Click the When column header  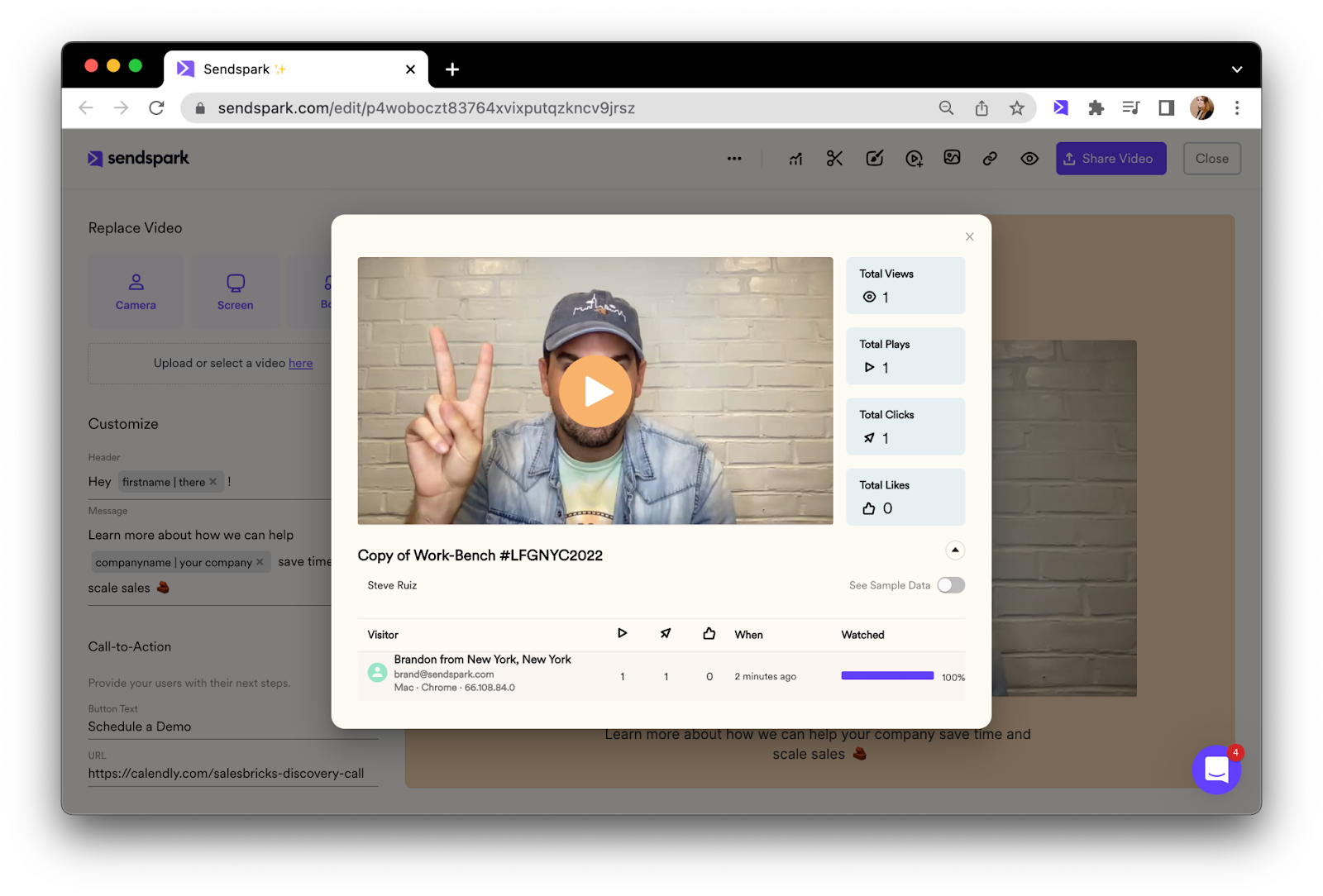(748, 635)
